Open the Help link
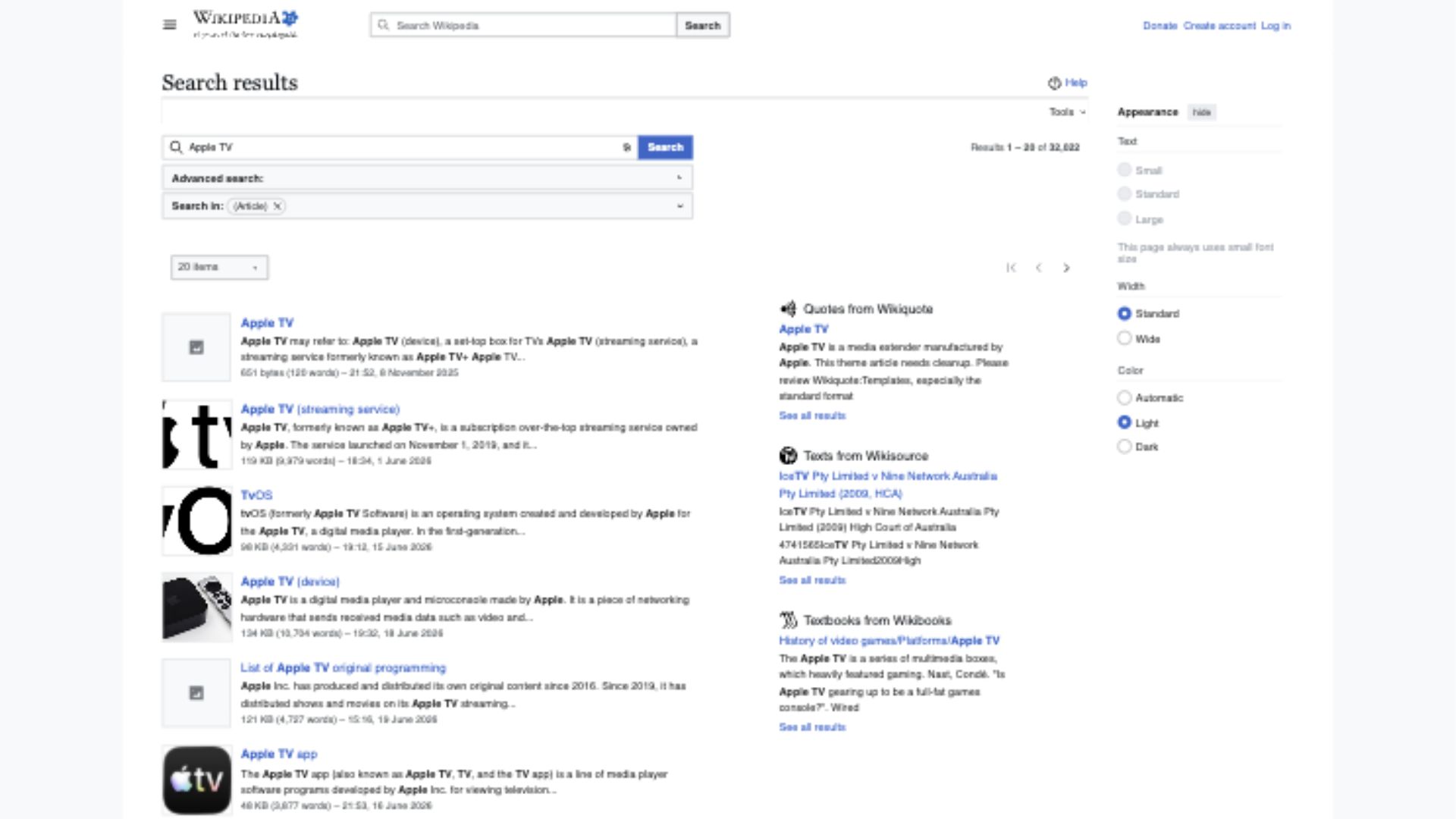Screen dimensions: 1456x819 click(1075, 83)
